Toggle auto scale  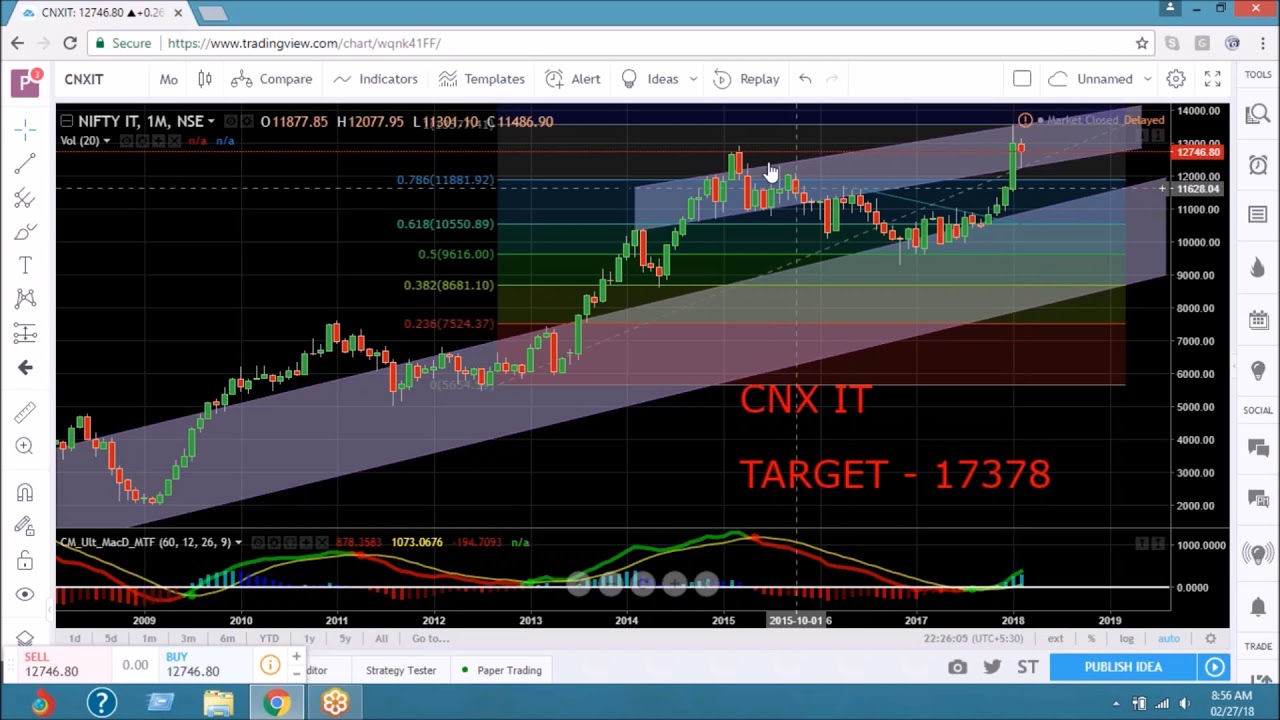tap(1168, 638)
